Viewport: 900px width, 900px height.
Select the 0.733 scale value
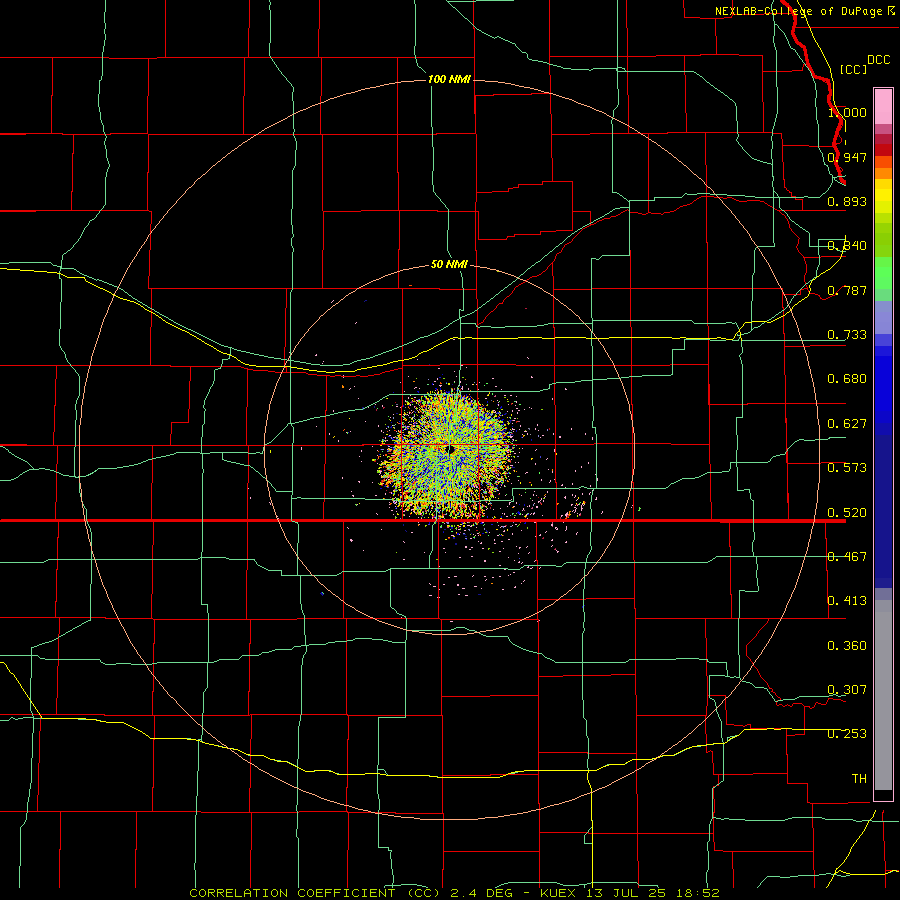847,335
